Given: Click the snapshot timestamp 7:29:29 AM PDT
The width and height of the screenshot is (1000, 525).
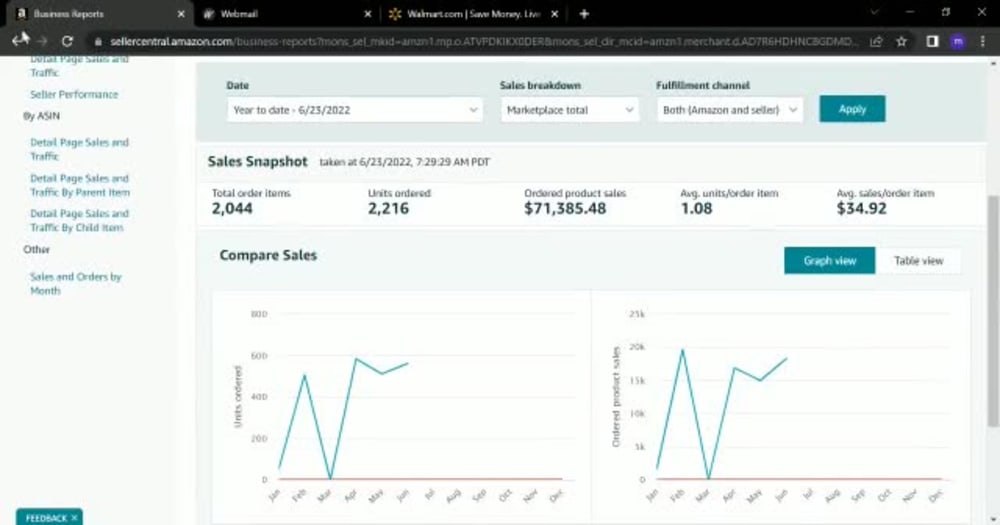Looking at the screenshot, I should tap(453, 162).
